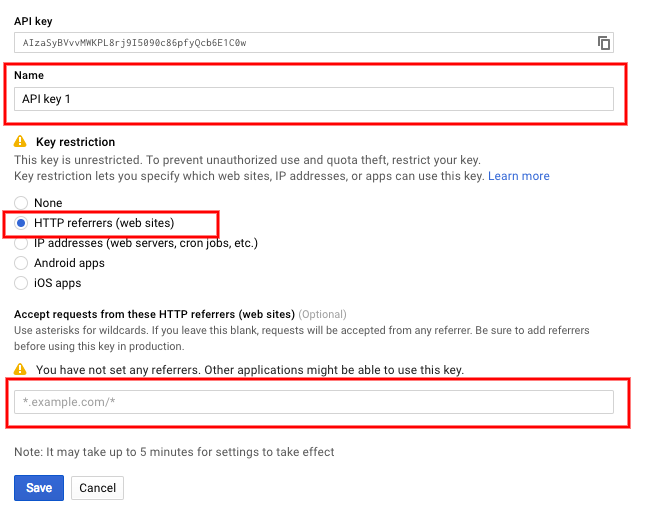Open the Learn more link
This screenshot has width=653, height=531.
pyautogui.click(x=518, y=176)
